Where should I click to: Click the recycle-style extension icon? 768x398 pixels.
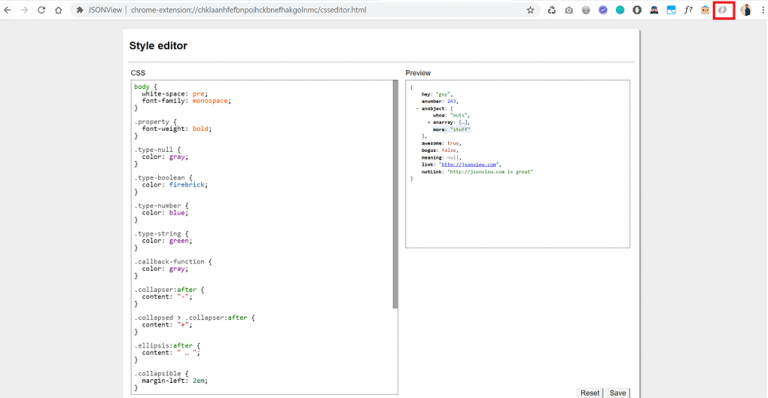pyautogui.click(x=552, y=10)
